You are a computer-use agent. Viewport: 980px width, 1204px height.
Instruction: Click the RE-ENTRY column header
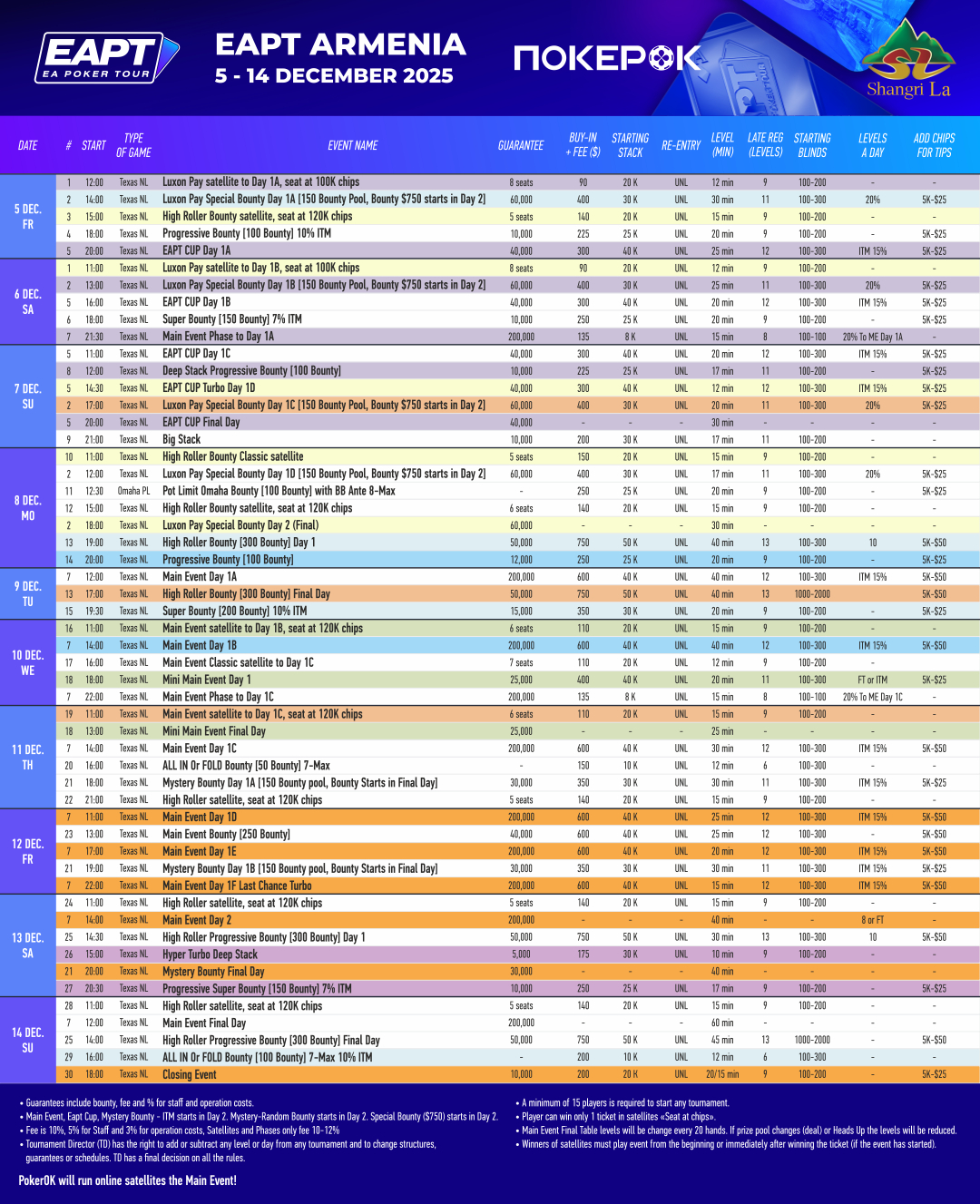click(x=681, y=145)
